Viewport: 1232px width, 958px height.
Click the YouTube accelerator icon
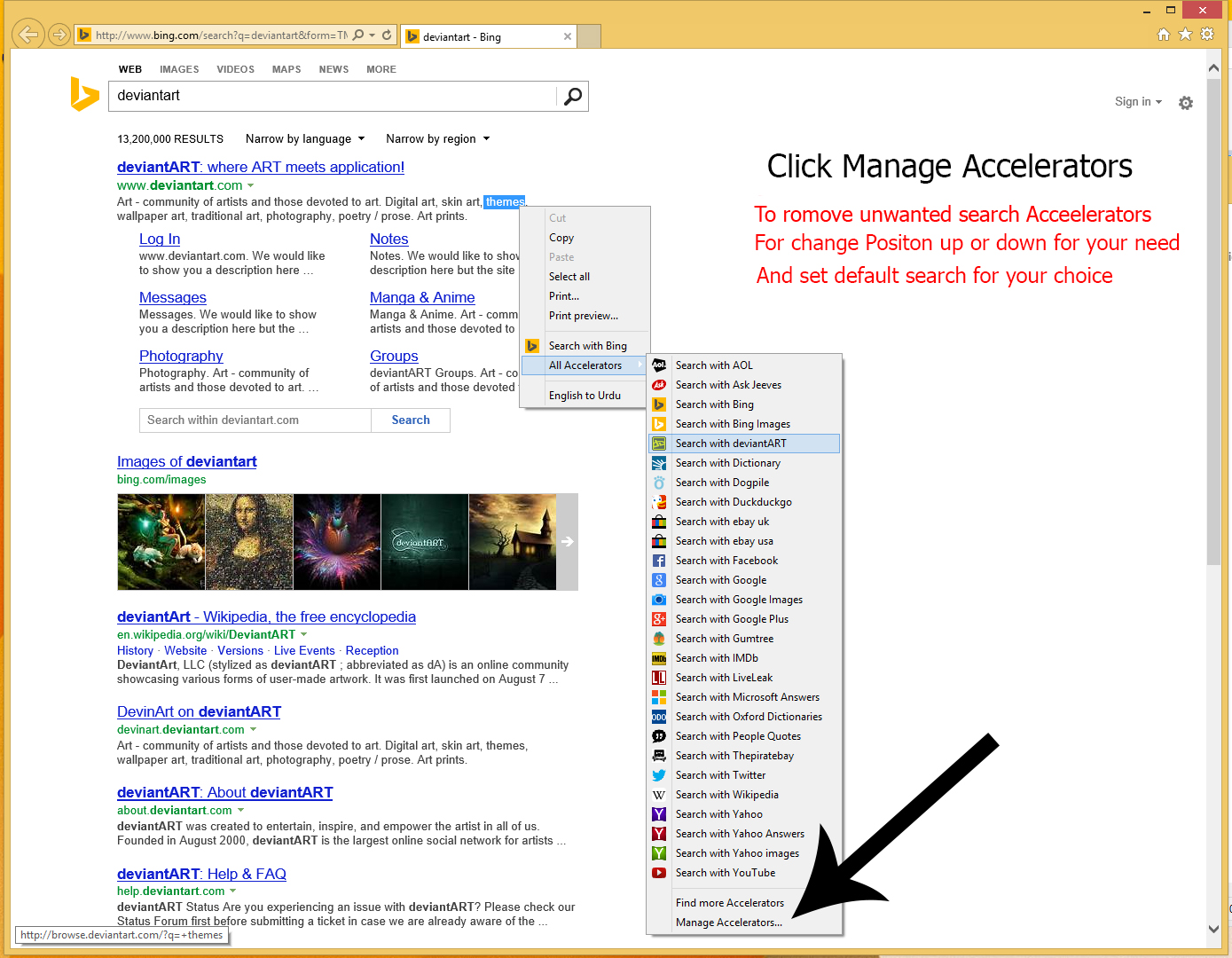(x=659, y=873)
